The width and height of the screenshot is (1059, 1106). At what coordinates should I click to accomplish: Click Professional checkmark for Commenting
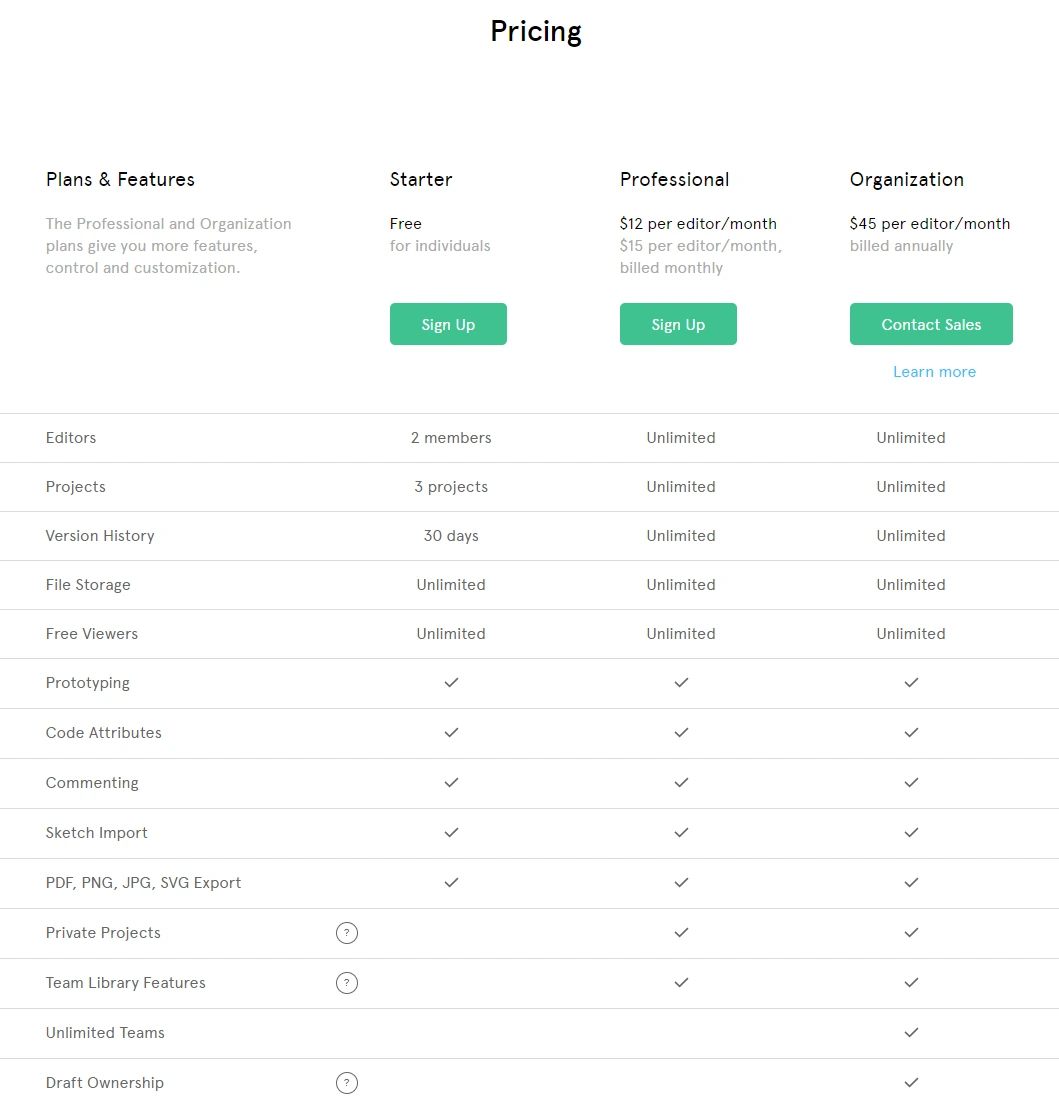(x=681, y=783)
